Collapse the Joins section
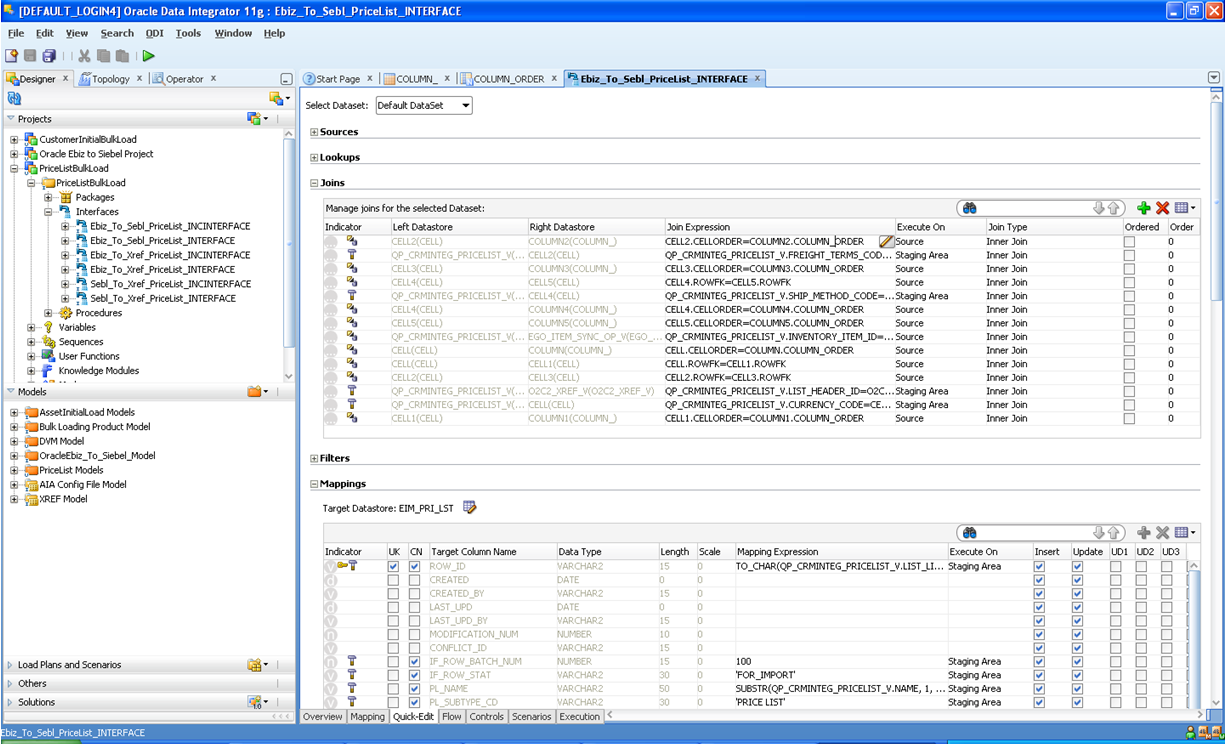The width and height of the screenshot is (1227, 744). pos(314,183)
